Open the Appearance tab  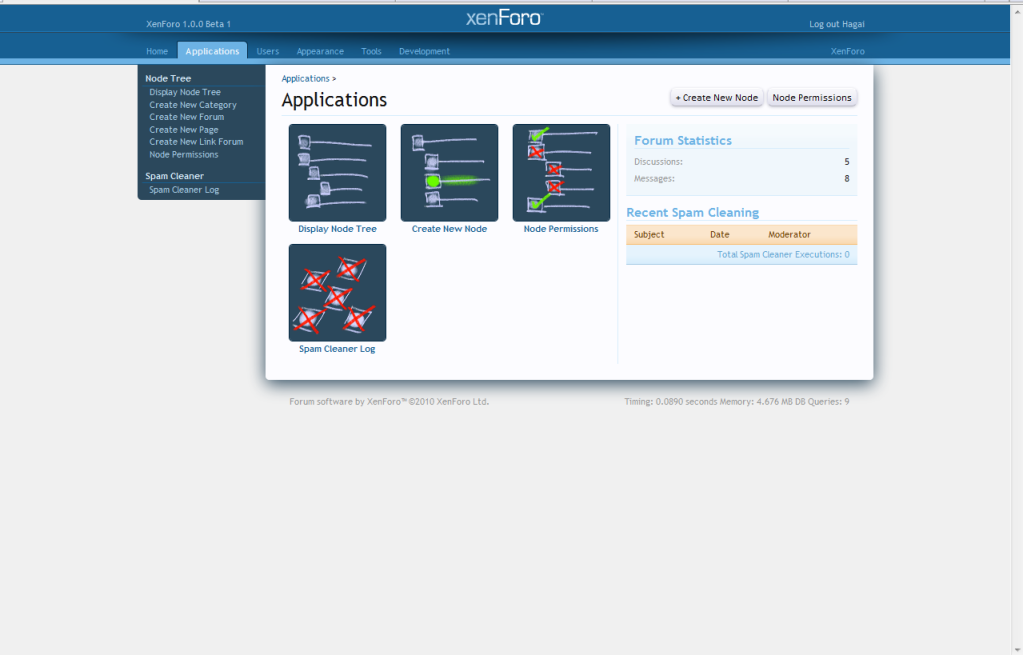pos(320,51)
